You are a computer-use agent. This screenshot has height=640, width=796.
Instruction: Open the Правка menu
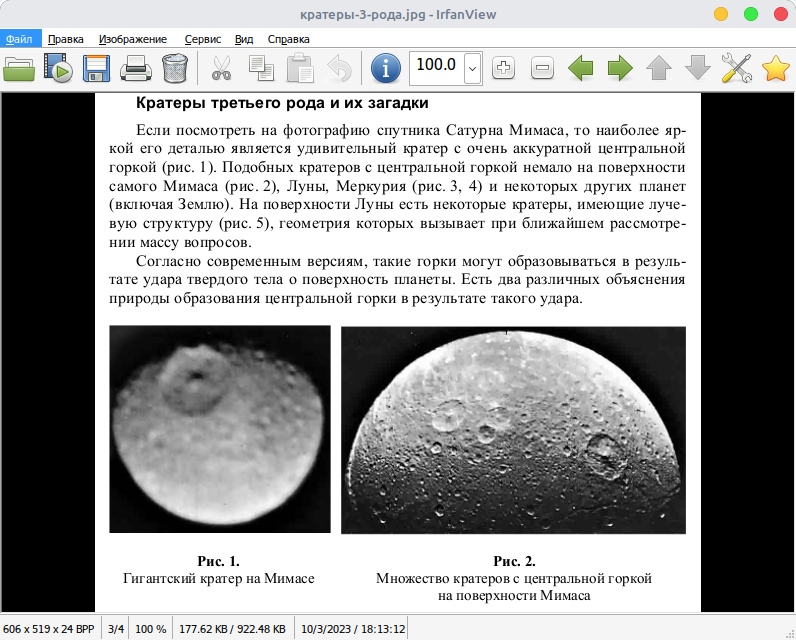tap(65, 39)
